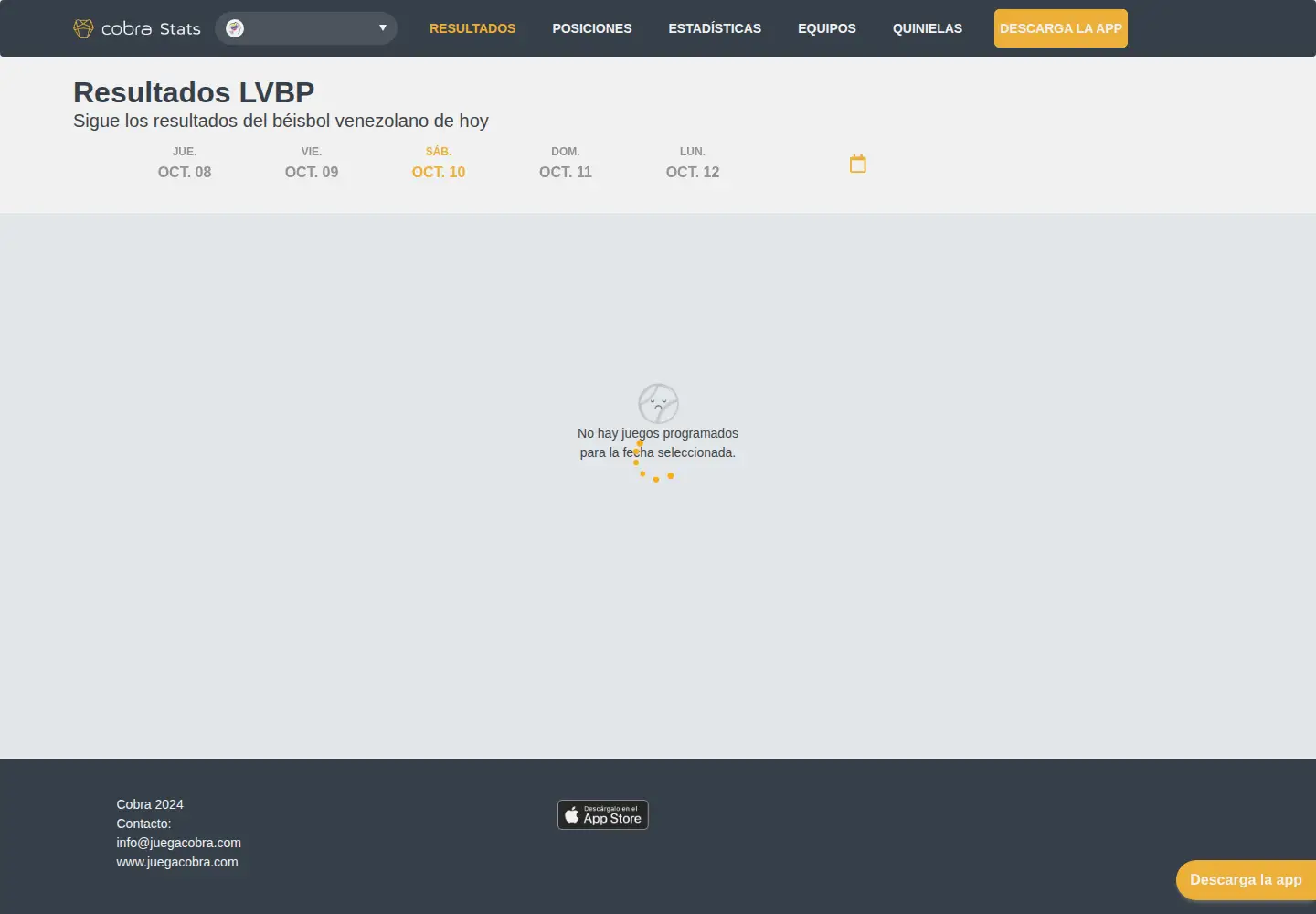Select the date Dom. Oct. 11
Screen dimensions: 1316x914
point(566,163)
